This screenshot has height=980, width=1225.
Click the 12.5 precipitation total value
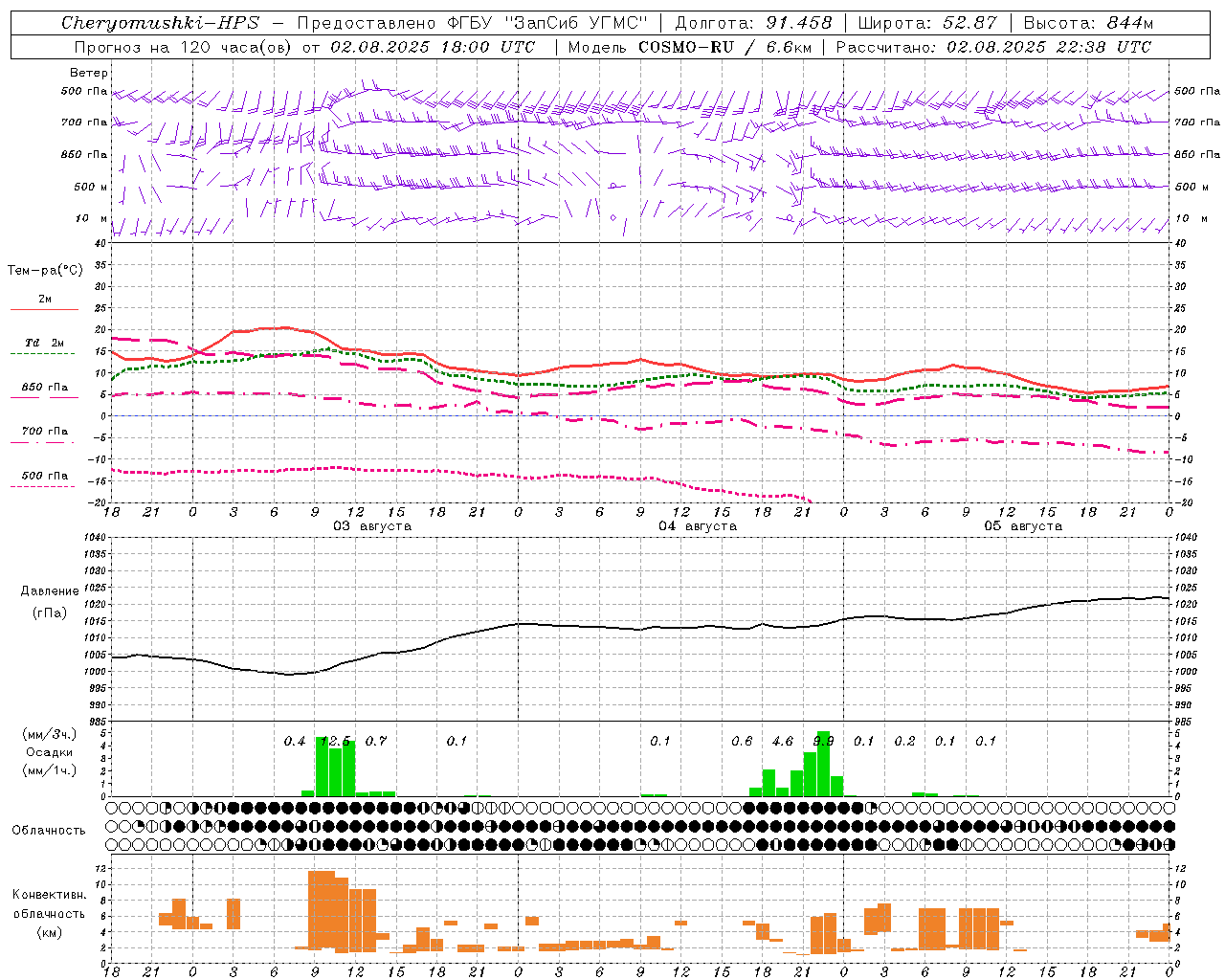click(x=335, y=741)
